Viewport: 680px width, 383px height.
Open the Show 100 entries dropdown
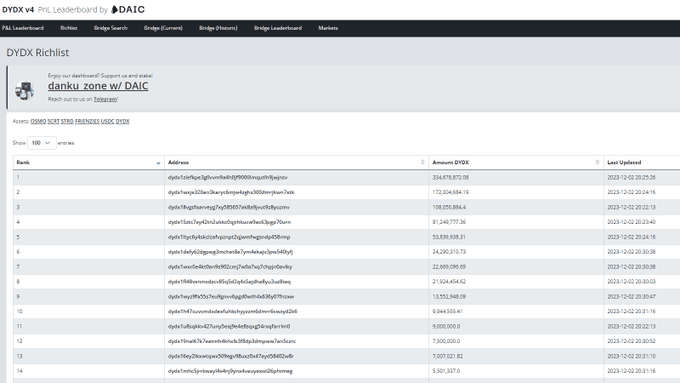[x=42, y=143]
